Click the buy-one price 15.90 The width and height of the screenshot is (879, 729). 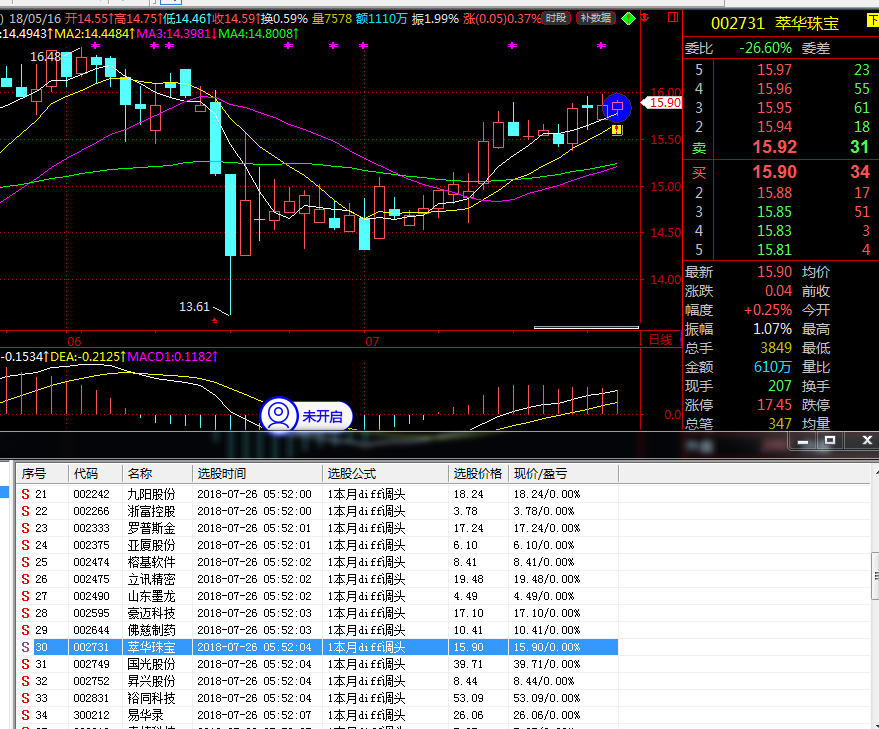774,172
